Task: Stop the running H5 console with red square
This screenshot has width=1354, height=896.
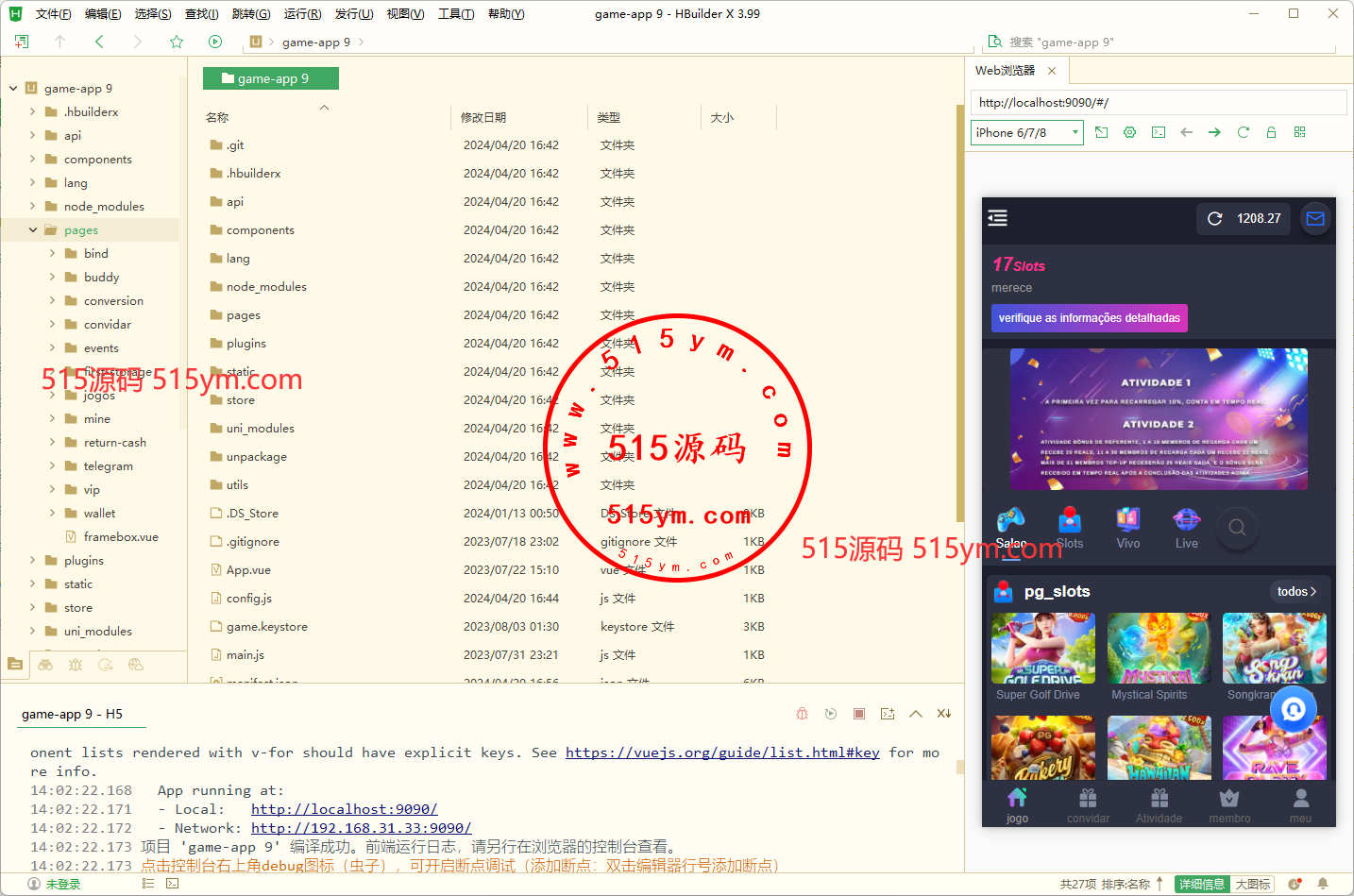Action: point(859,714)
